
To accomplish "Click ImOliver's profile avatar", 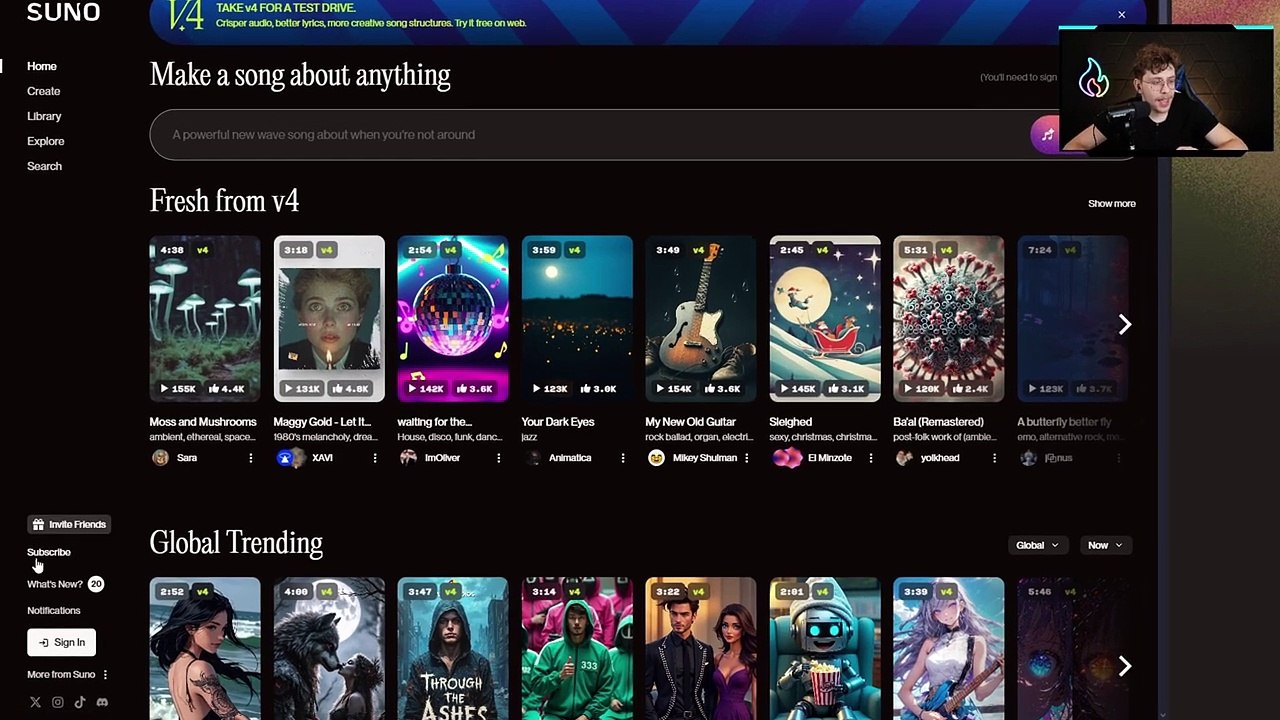I will [x=408, y=458].
